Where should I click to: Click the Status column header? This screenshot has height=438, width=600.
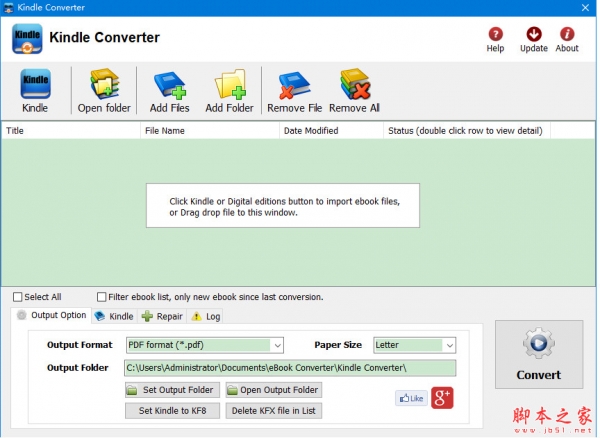[467, 131]
